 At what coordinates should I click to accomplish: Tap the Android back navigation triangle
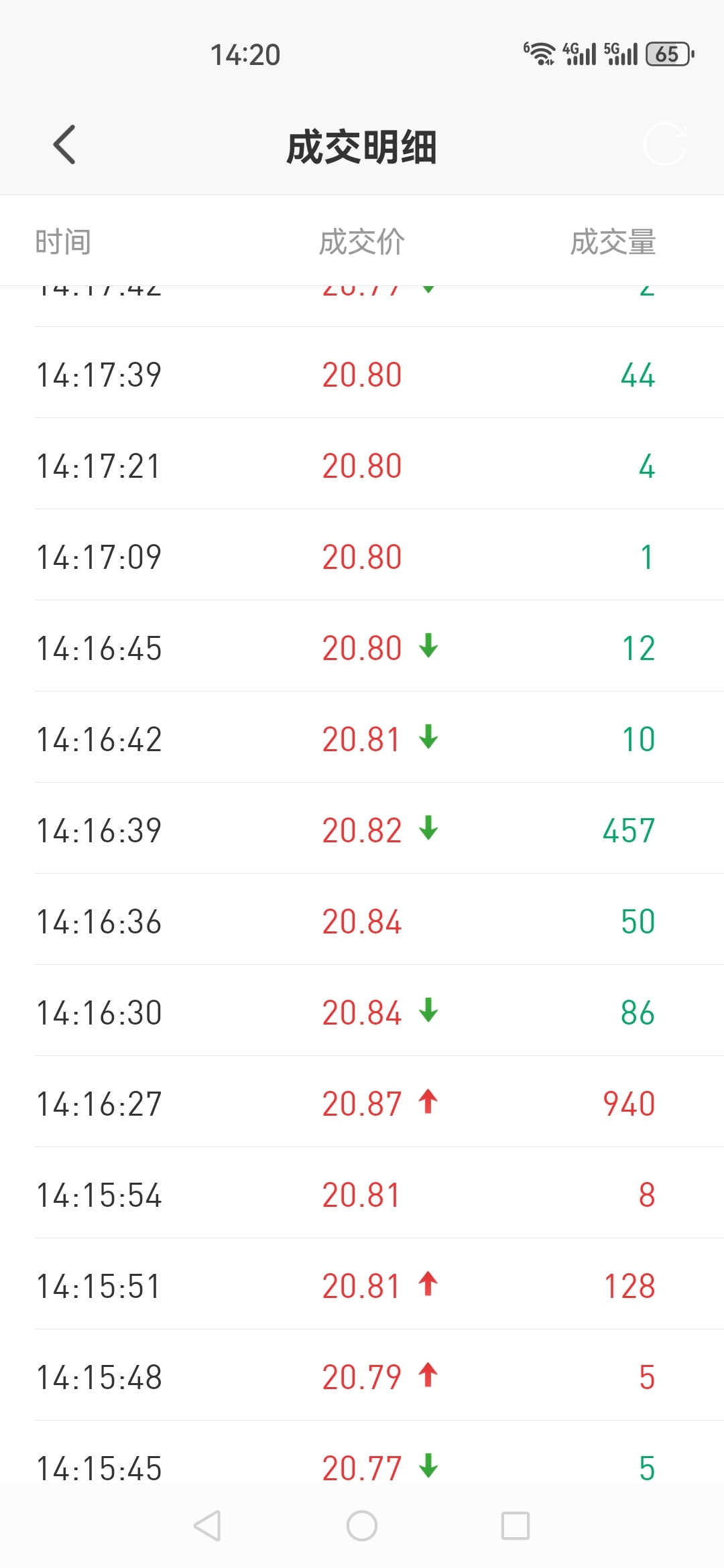coord(207,1526)
